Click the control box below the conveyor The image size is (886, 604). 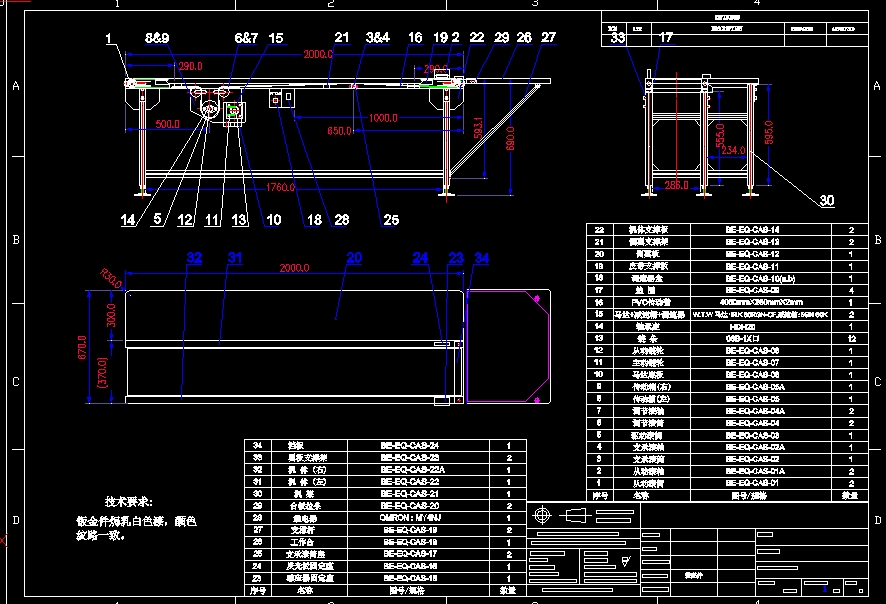coord(281,98)
